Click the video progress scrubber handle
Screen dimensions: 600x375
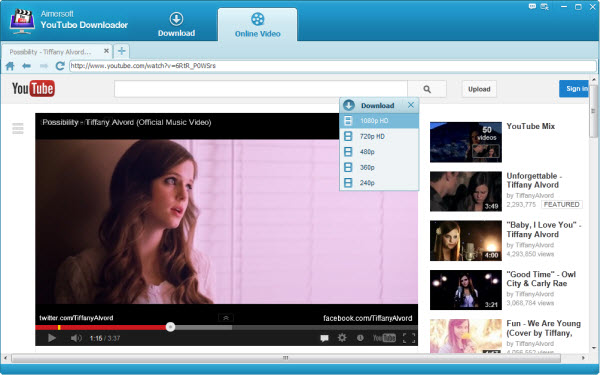170,327
